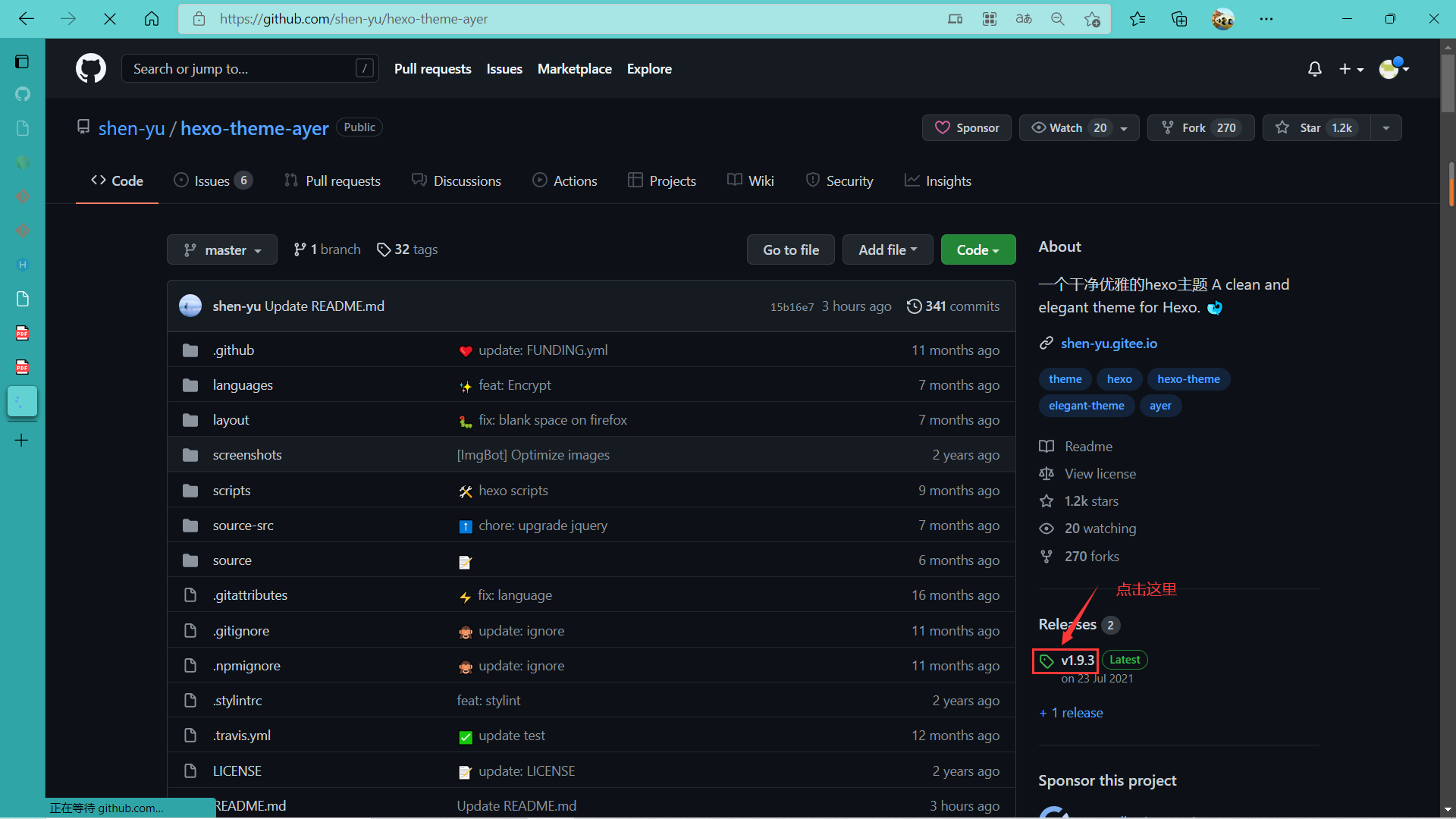This screenshot has height=819, width=1456.
Task: Open the Insights tab
Action: 938,181
